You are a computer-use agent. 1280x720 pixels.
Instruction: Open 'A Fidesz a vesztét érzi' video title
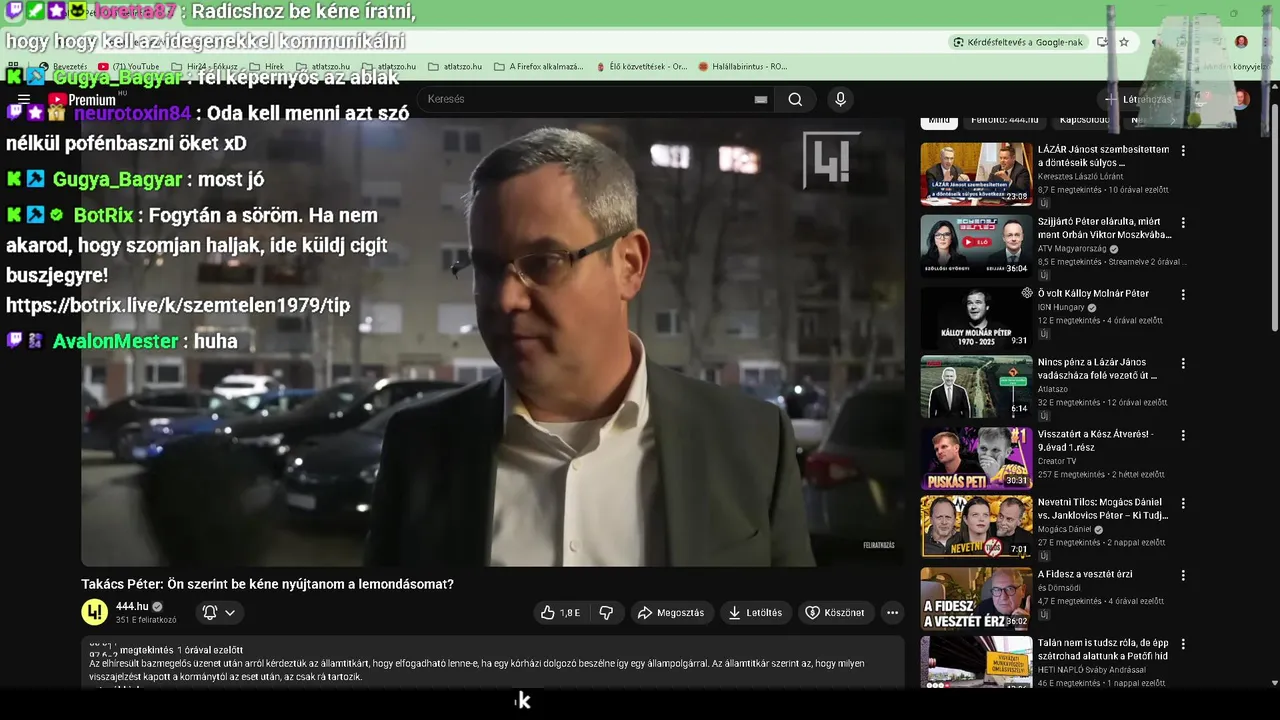pyautogui.click(x=1085, y=574)
